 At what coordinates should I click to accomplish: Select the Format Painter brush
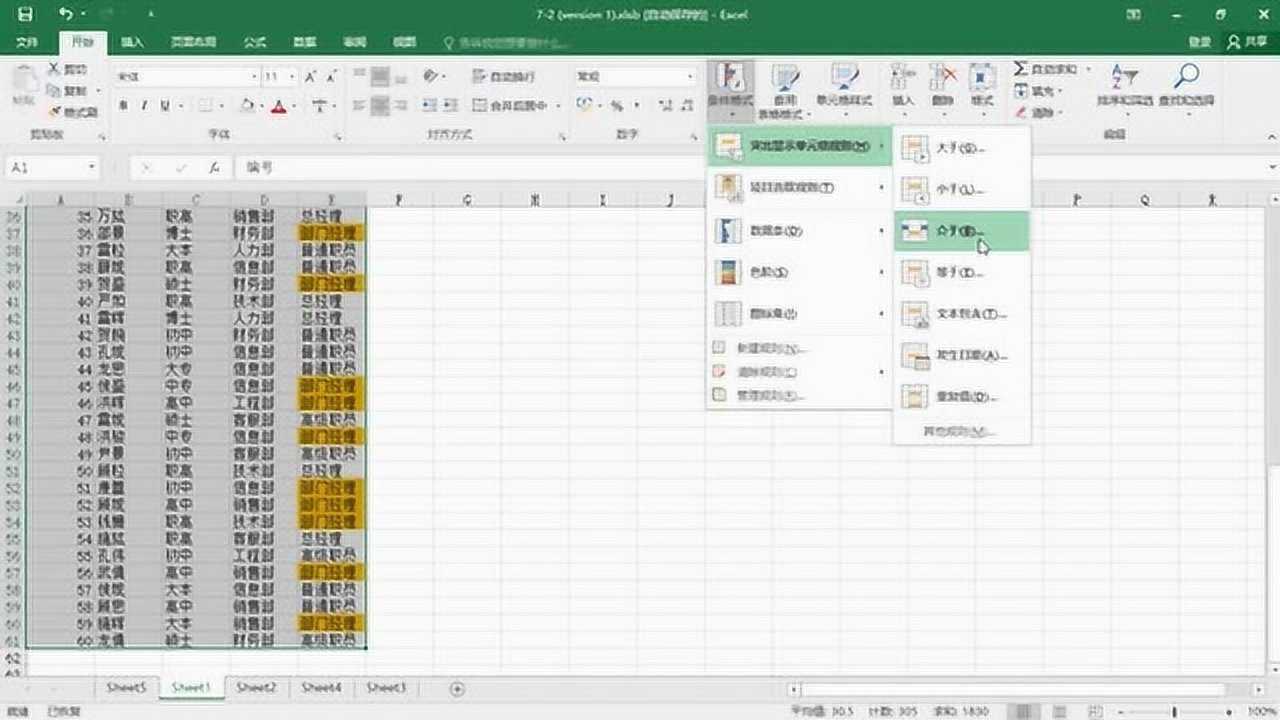pos(54,112)
